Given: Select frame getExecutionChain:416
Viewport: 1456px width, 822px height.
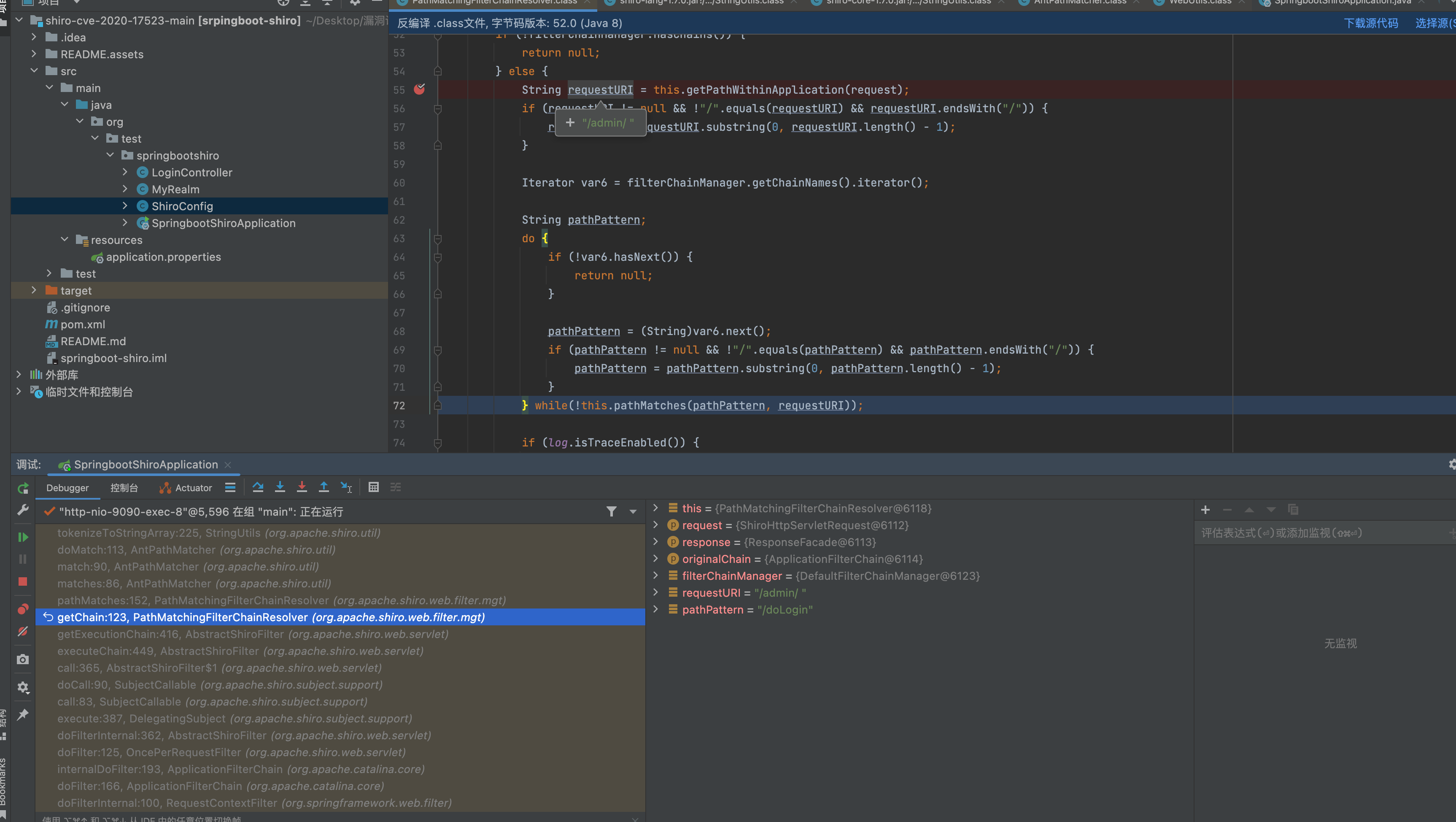Looking at the screenshot, I should (x=340, y=634).
